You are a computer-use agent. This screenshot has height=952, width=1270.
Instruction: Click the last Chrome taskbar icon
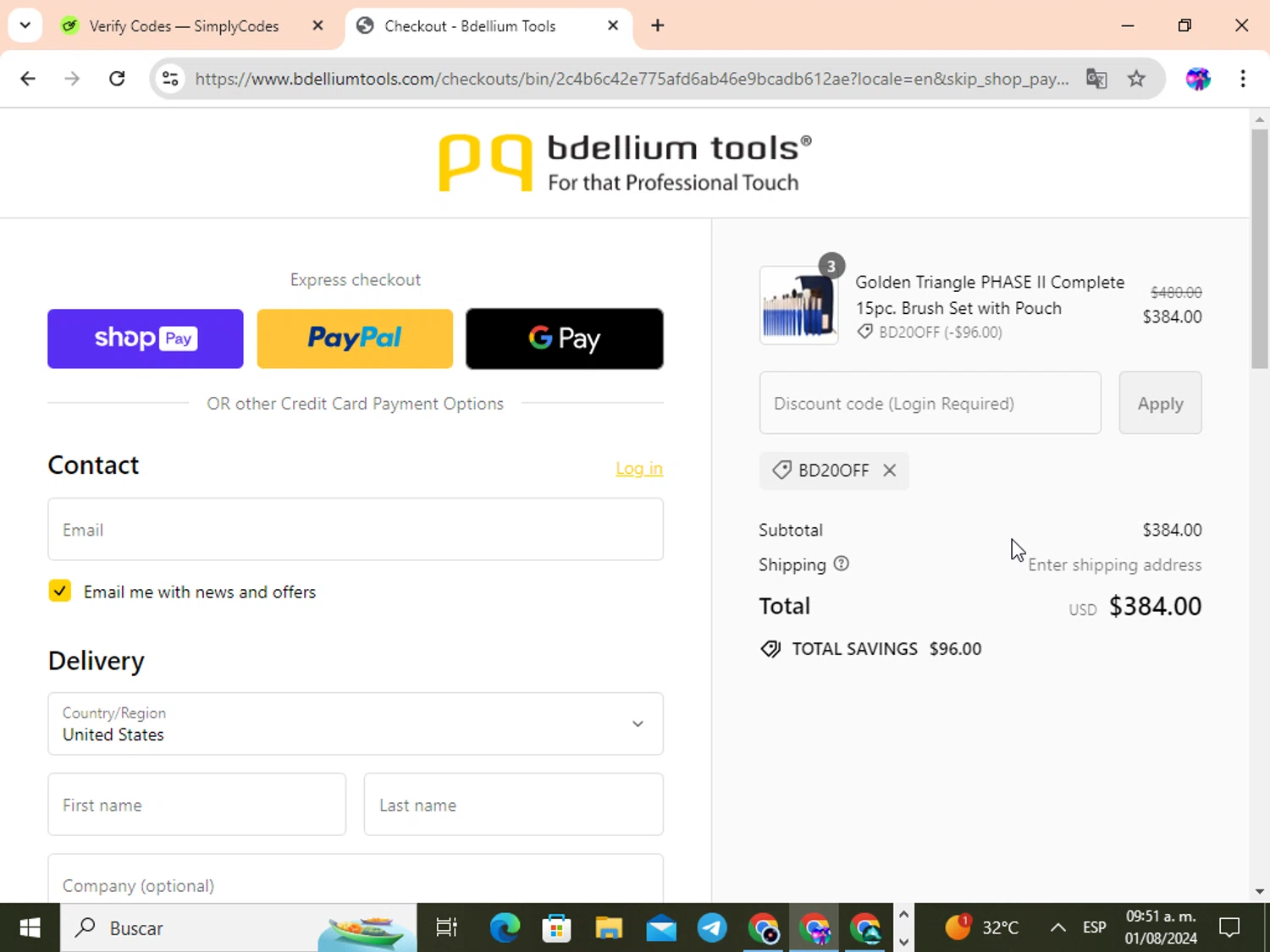coord(865,928)
